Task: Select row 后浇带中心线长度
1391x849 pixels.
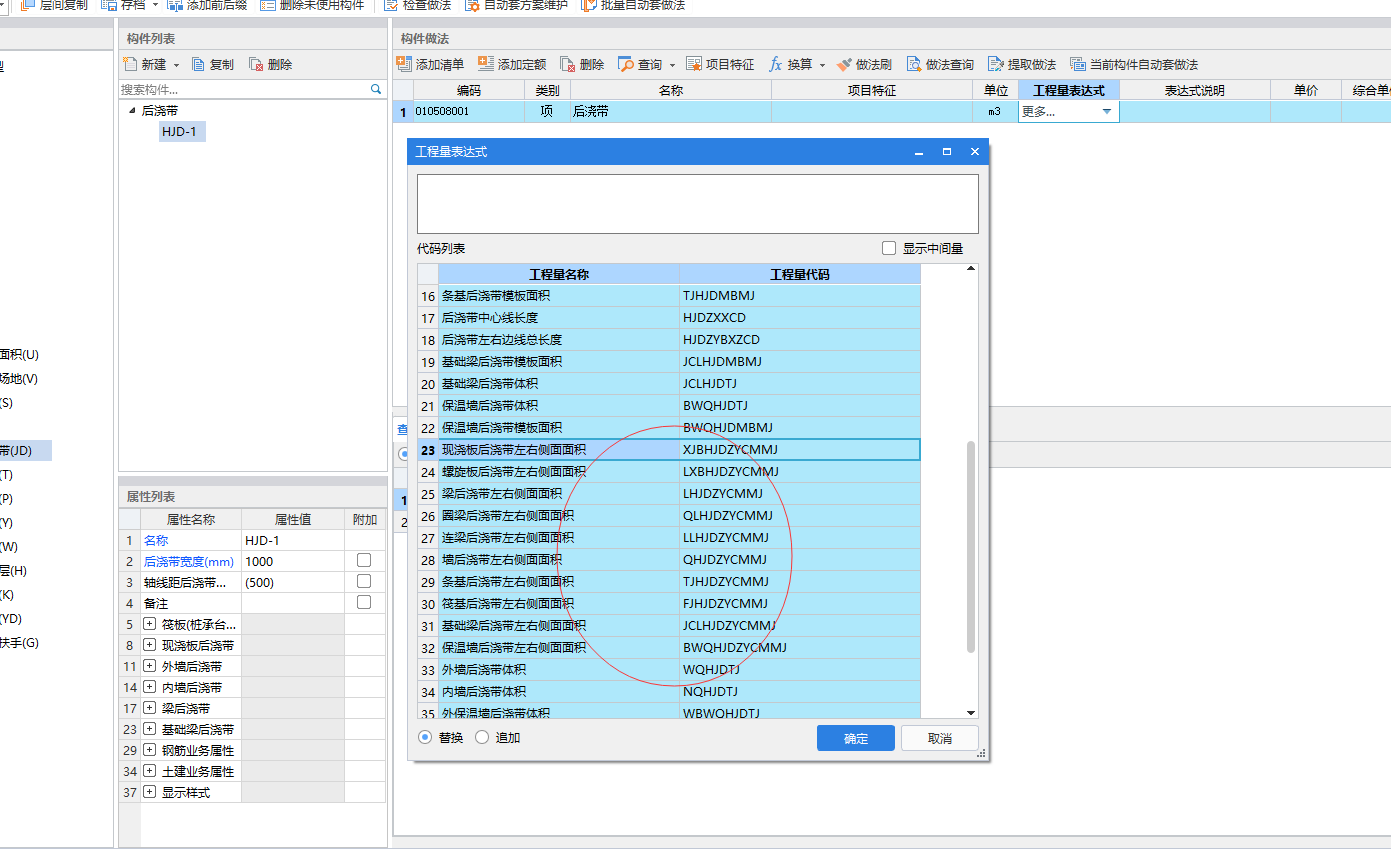Action: tap(668, 318)
